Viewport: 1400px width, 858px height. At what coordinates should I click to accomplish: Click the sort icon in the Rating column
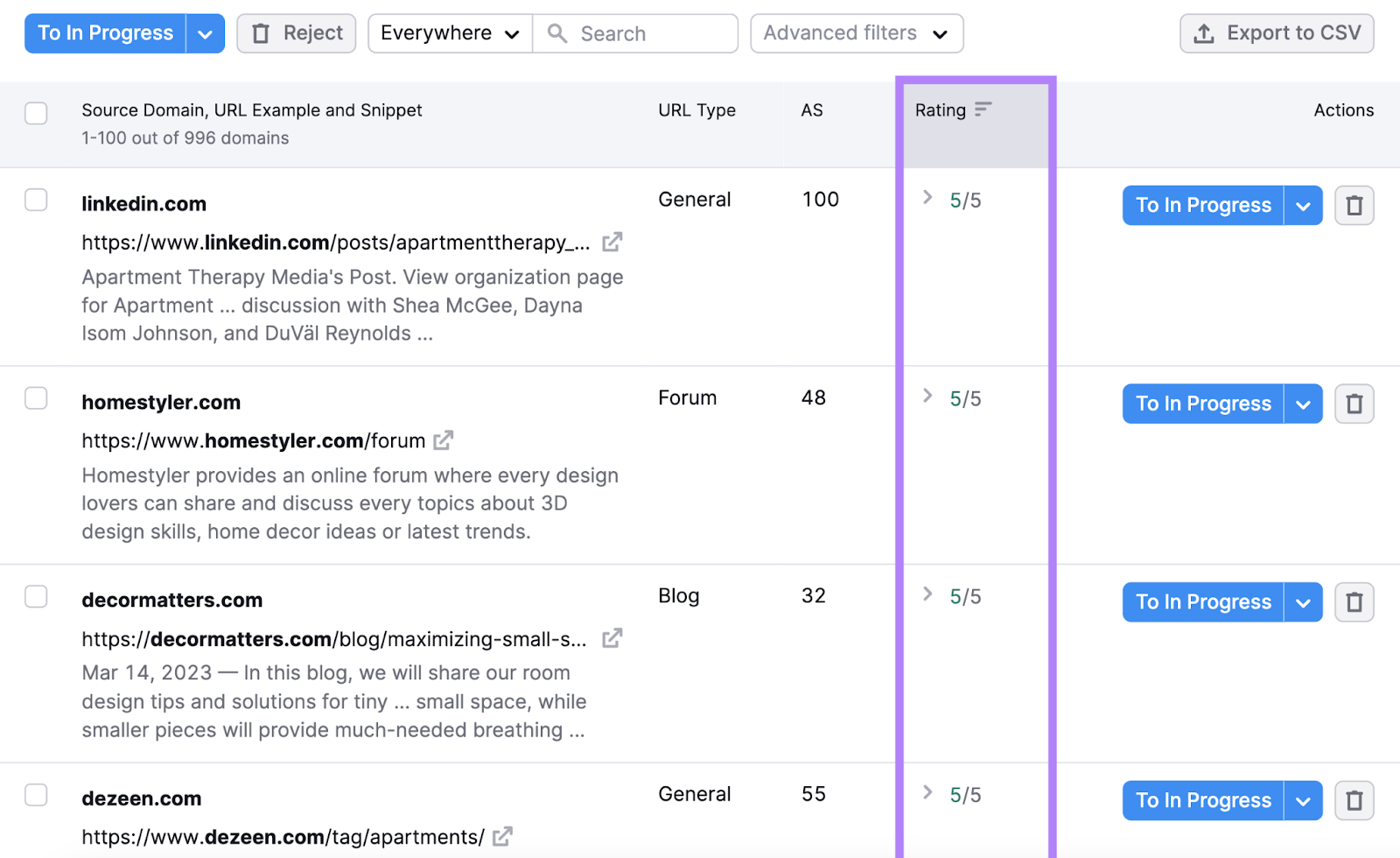(x=984, y=109)
